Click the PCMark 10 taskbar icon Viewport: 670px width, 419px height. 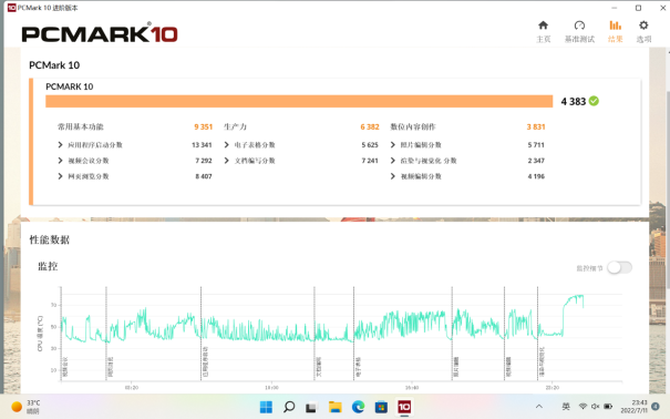point(404,407)
